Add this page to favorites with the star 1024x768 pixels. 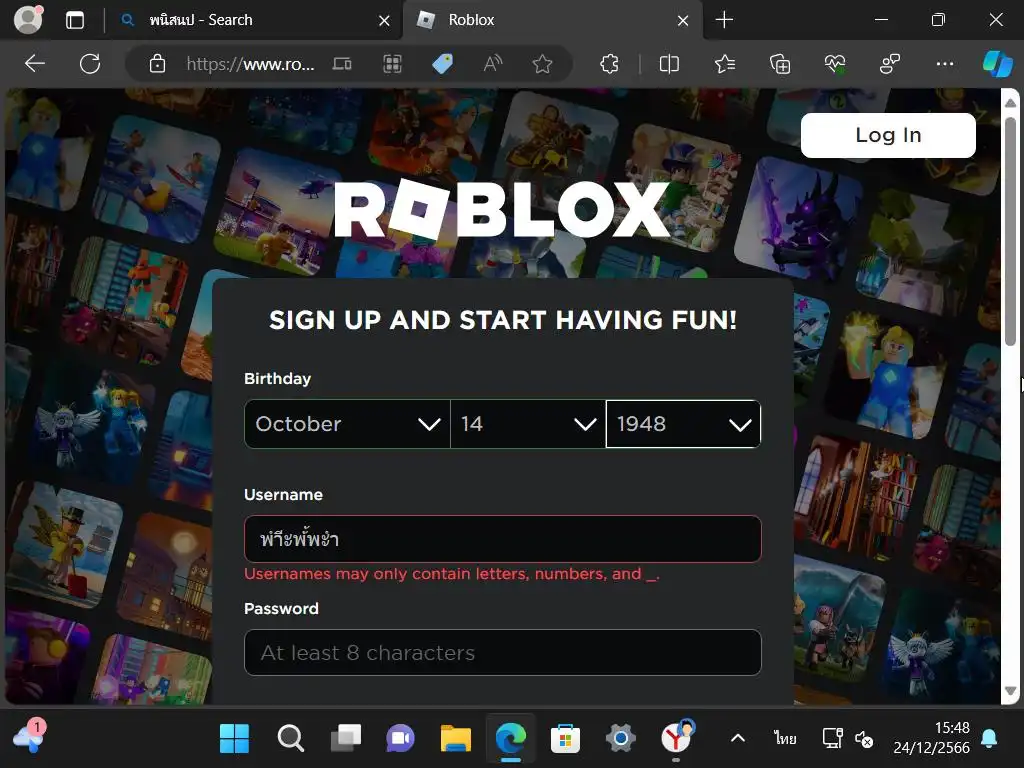[542, 64]
